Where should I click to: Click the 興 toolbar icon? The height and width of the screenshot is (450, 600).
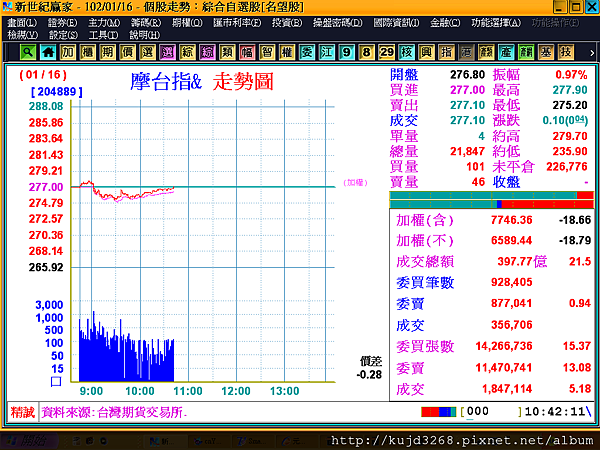point(426,52)
